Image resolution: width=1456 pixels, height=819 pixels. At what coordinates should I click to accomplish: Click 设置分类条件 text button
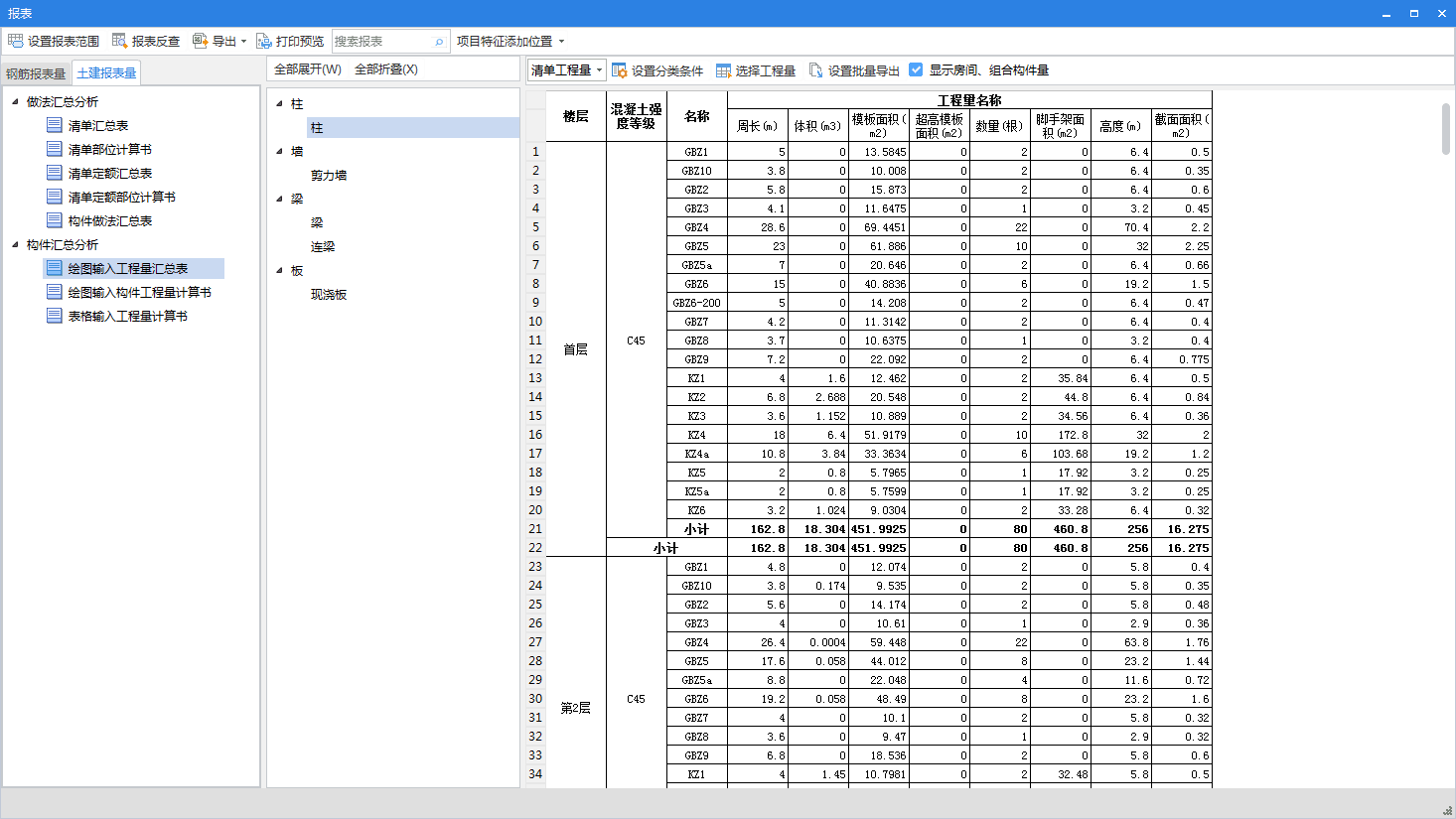click(667, 70)
